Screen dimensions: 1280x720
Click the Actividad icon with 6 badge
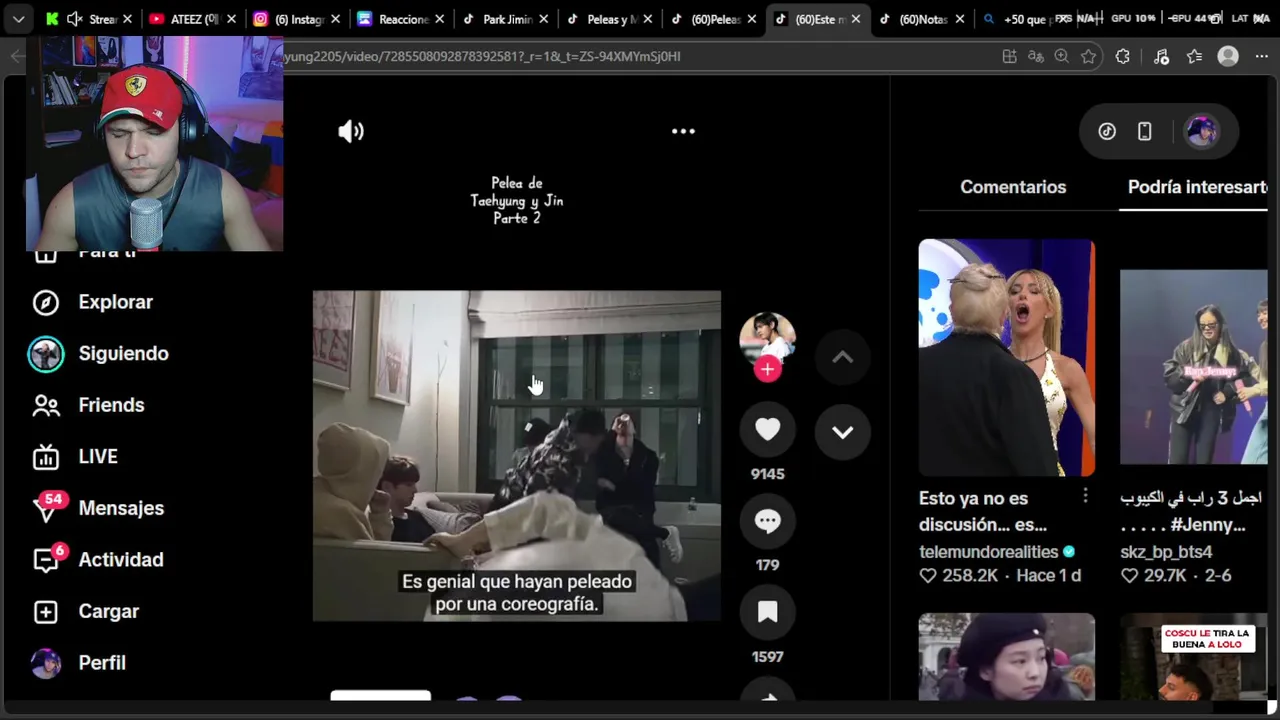click(x=47, y=559)
